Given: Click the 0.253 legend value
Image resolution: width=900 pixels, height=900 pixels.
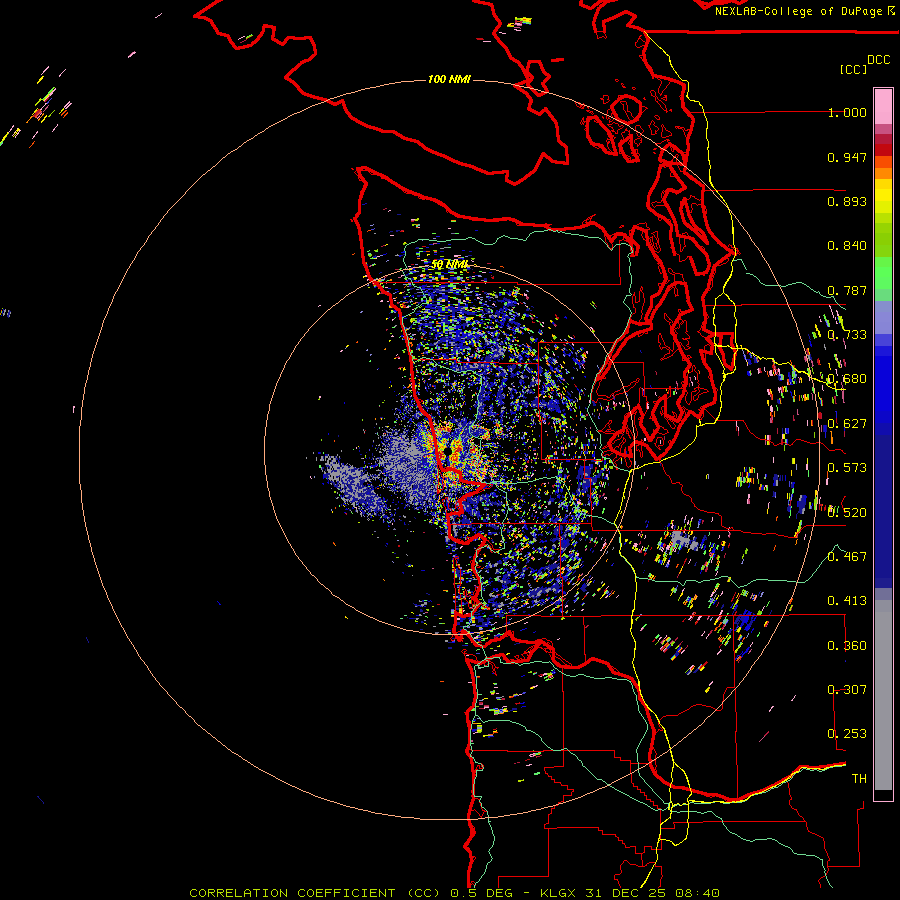Looking at the screenshot, I should tap(847, 734).
